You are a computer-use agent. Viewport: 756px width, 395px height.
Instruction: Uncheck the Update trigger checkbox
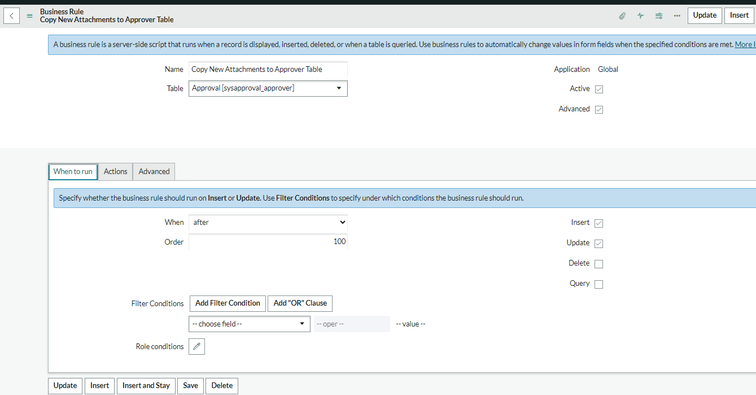click(x=599, y=244)
